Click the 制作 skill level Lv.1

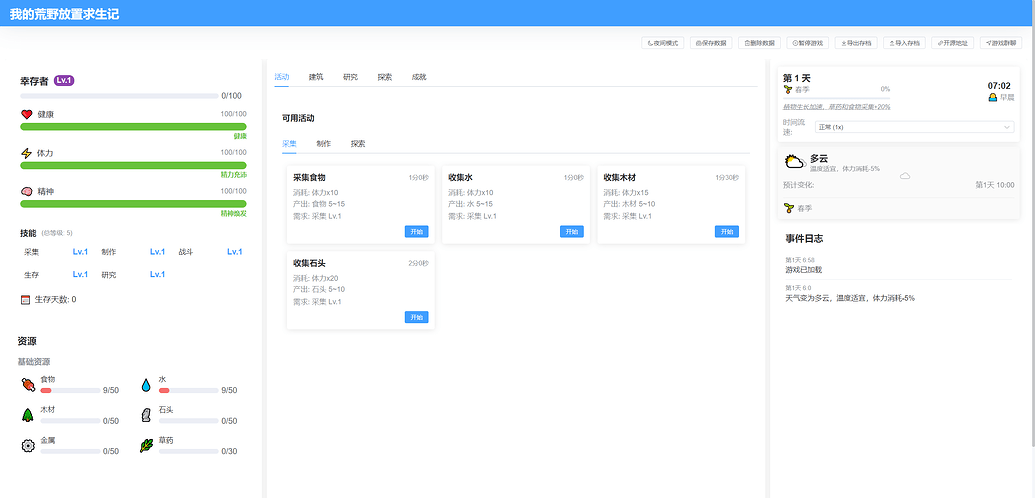pos(158,252)
